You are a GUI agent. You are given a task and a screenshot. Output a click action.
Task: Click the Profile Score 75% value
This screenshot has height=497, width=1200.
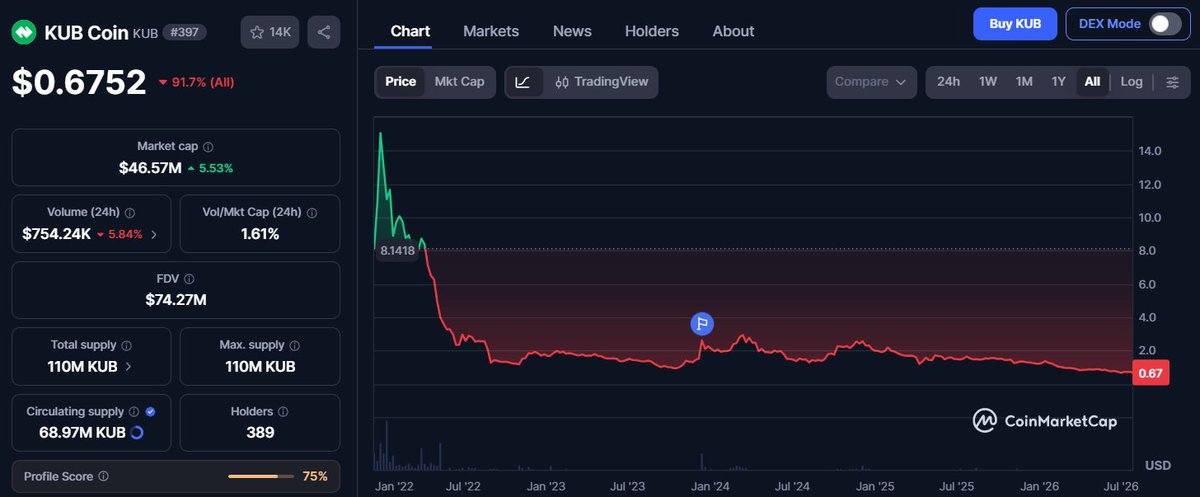[x=315, y=477]
